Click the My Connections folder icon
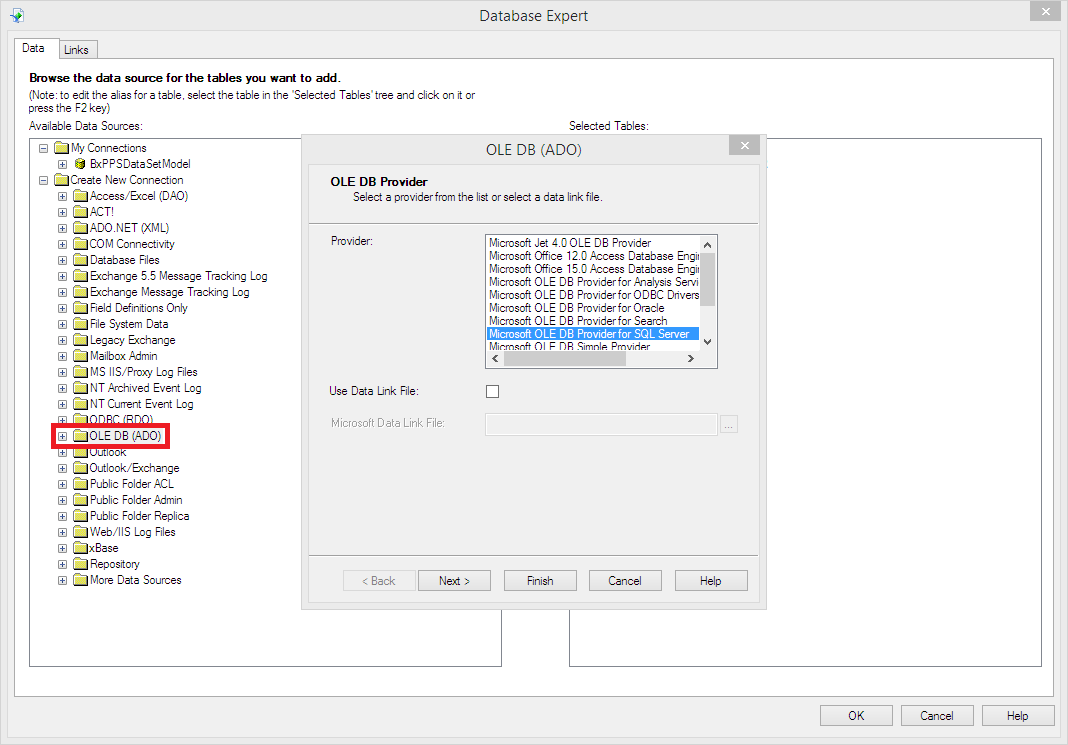This screenshot has width=1068, height=745. (x=61, y=148)
